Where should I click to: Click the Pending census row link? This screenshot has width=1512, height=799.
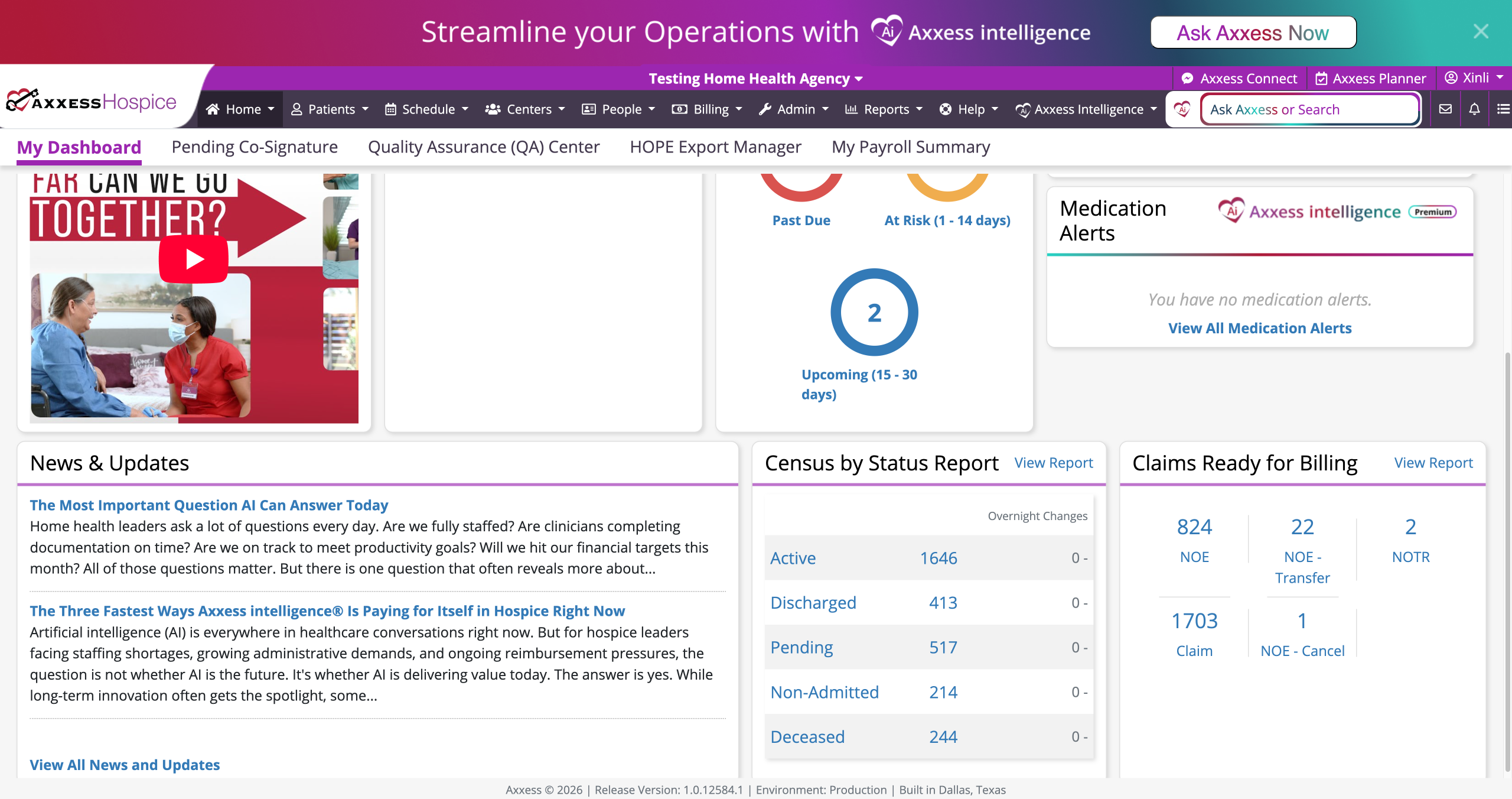(801, 648)
